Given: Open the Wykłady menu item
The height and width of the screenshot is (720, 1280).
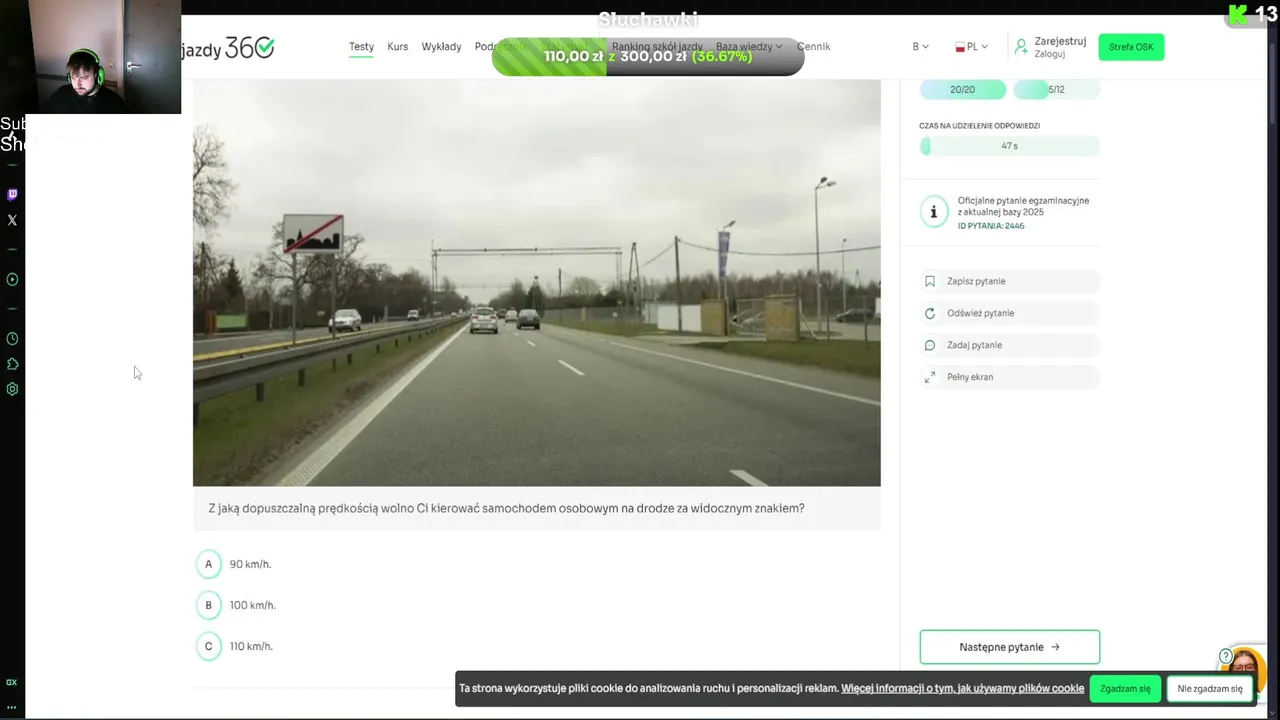Looking at the screenshot, I should pos(441,47).
